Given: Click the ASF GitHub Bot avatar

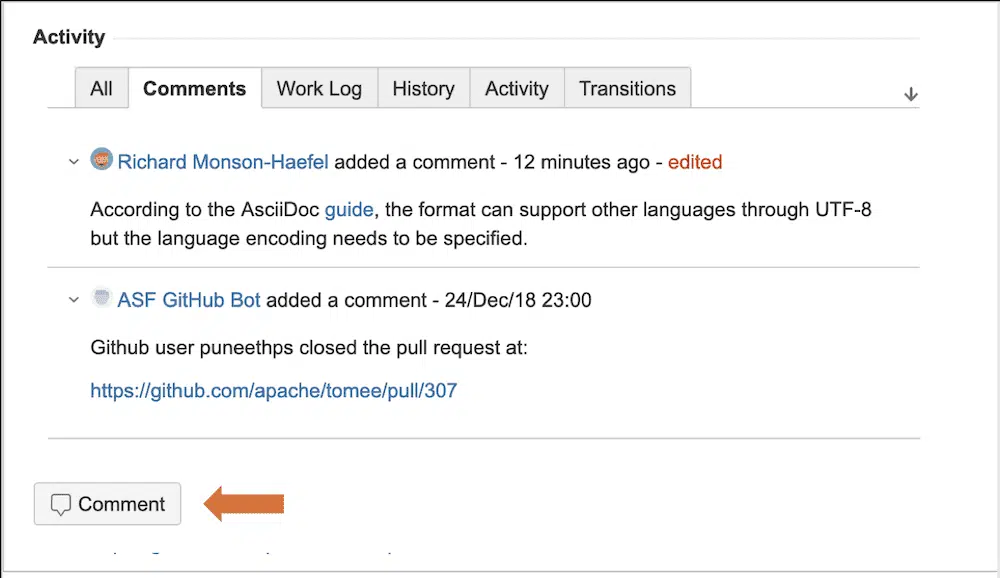Looking at the screenshot, I should pos(102,297).
